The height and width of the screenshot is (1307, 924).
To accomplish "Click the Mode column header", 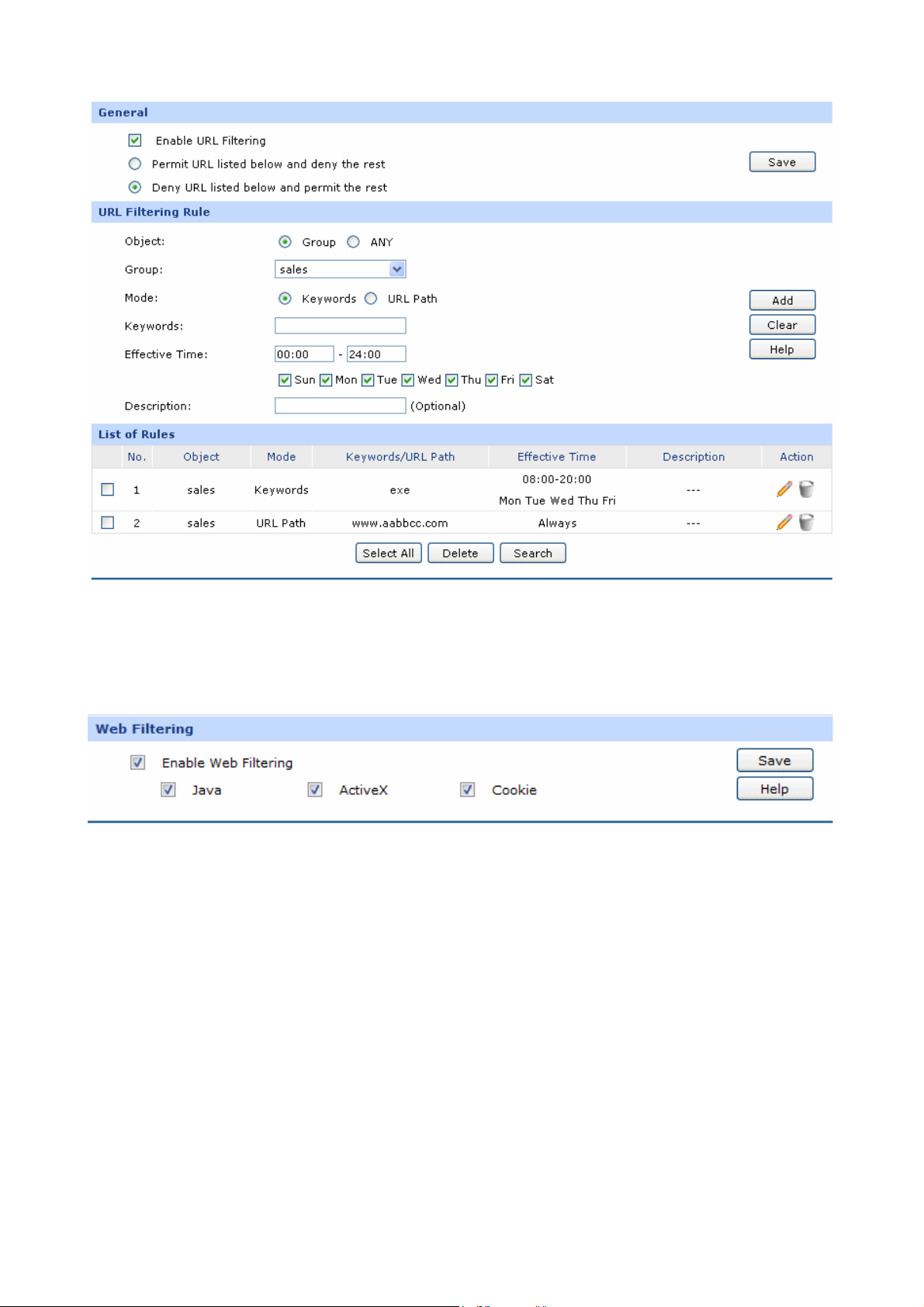I will click(x=282, y=457).
